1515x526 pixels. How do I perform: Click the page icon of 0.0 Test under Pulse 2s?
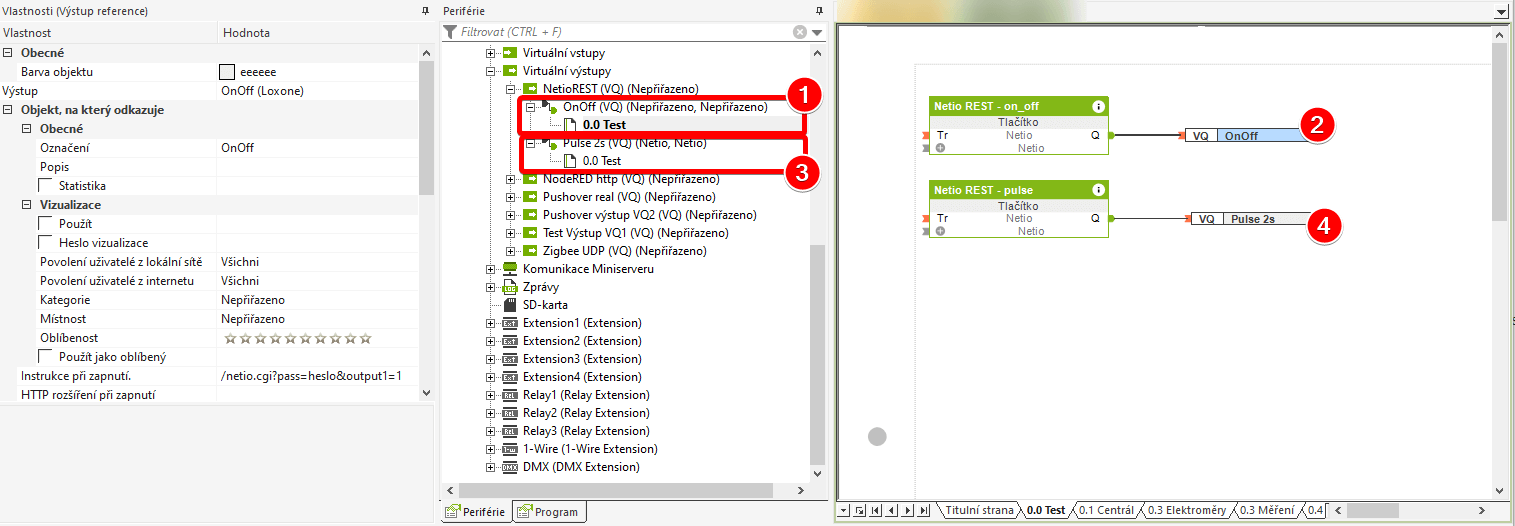570,160
